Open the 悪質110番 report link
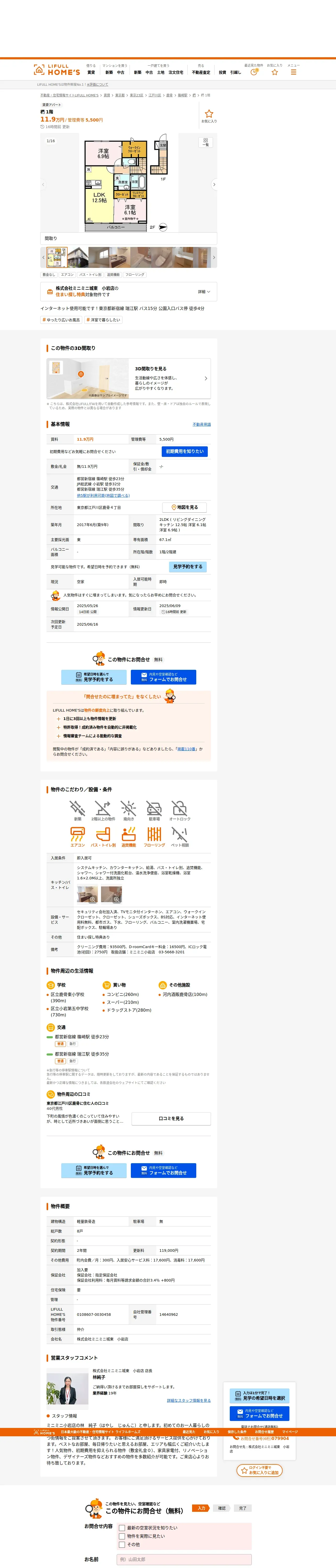Viewport: 336px width, 1568px height. (x=187, y=749)
